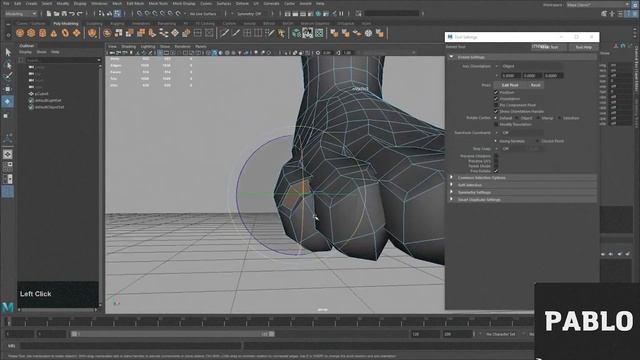Enable the Pin Component Pivot checkbox
This screenshot has width=640, height=360.
click(496, 105)
